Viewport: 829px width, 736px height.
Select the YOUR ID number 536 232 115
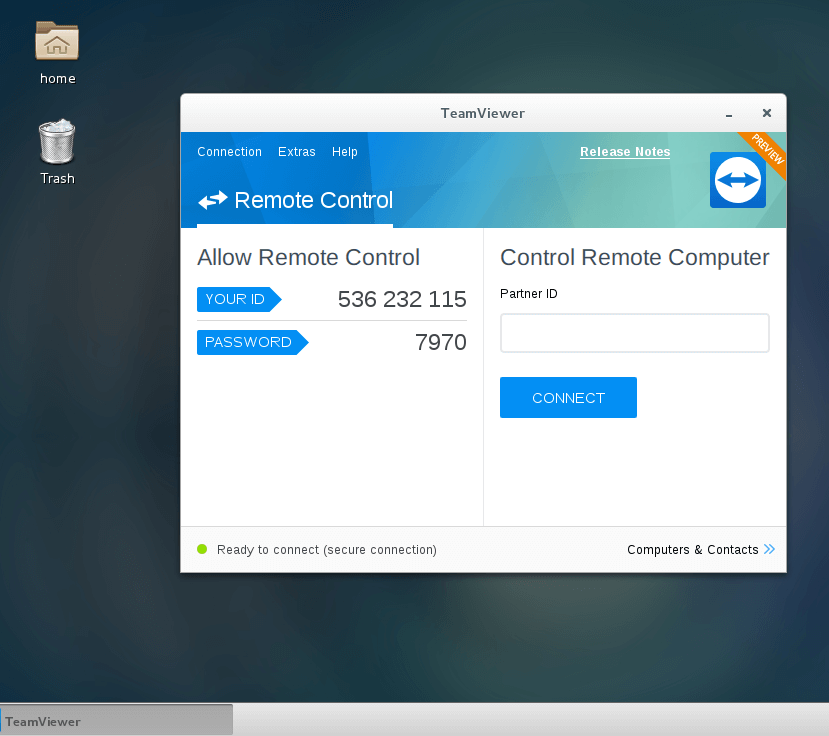point(402,299)
